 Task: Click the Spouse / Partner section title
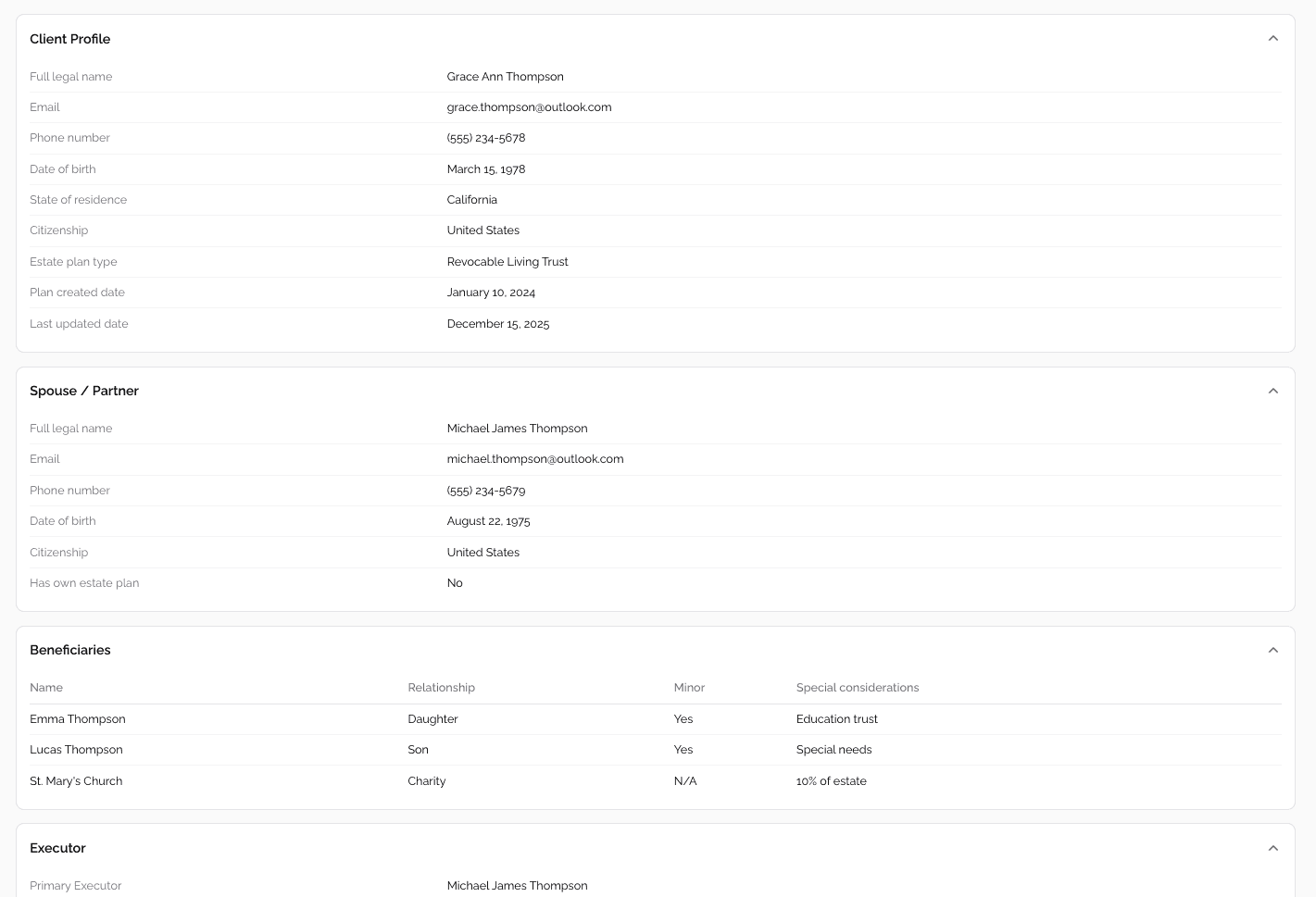[84, 391]
